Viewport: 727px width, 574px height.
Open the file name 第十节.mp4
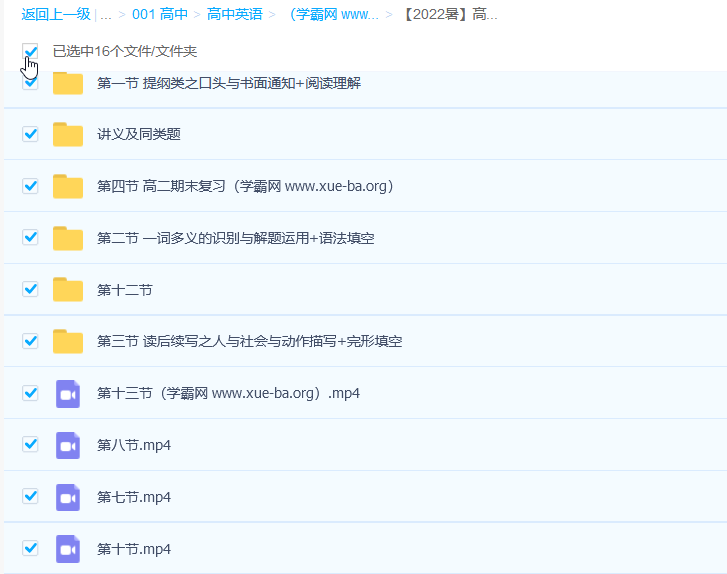coord(134,549)
